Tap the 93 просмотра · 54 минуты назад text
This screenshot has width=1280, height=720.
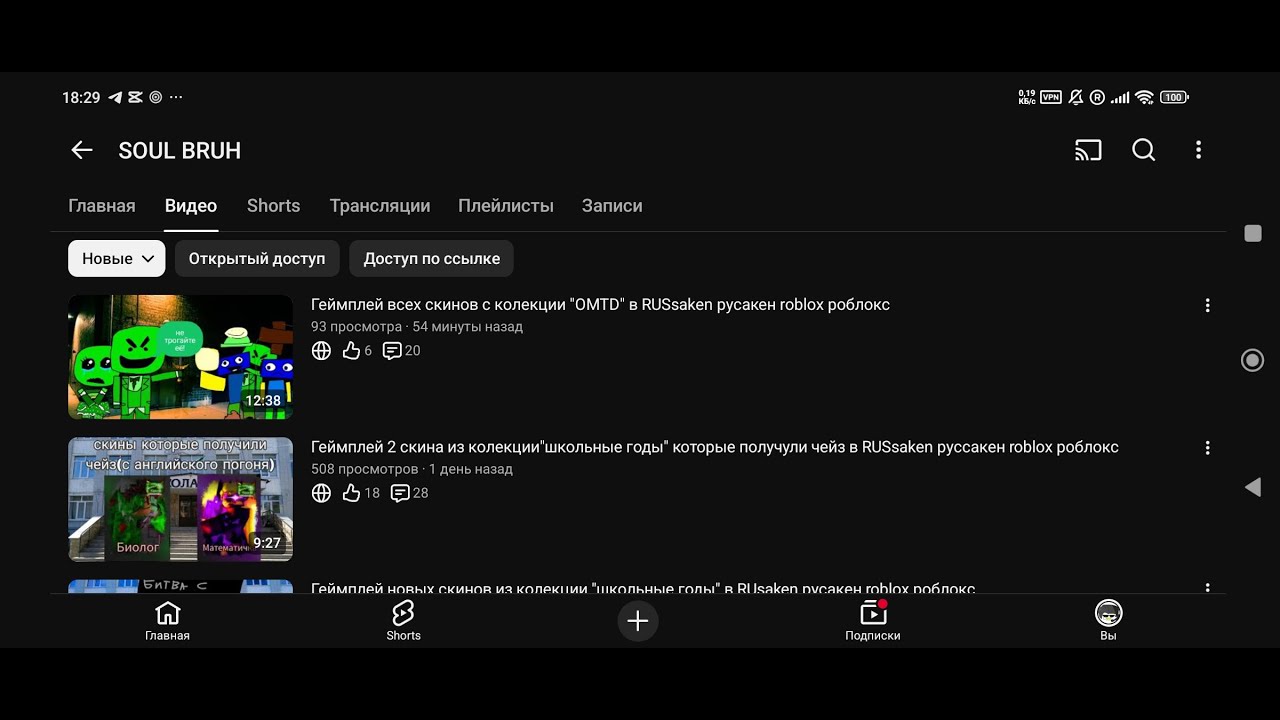[417, 327]
